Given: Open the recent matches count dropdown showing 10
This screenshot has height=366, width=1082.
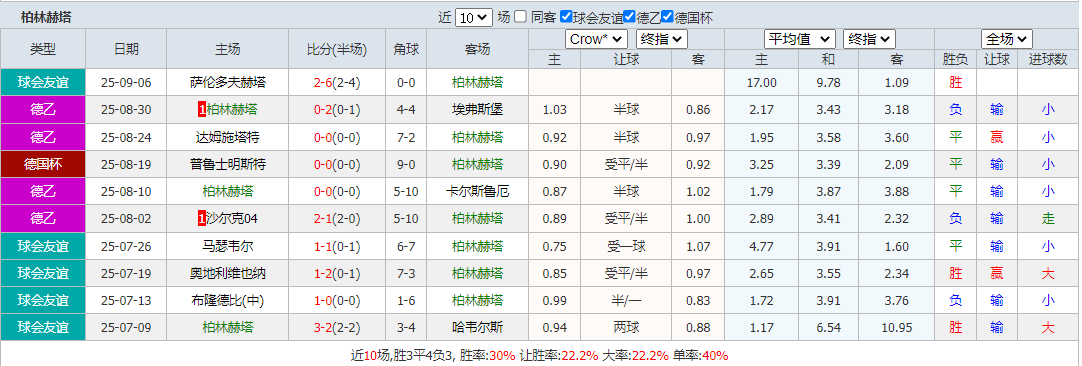Looking at the screenshot, I should pos(473,18).
